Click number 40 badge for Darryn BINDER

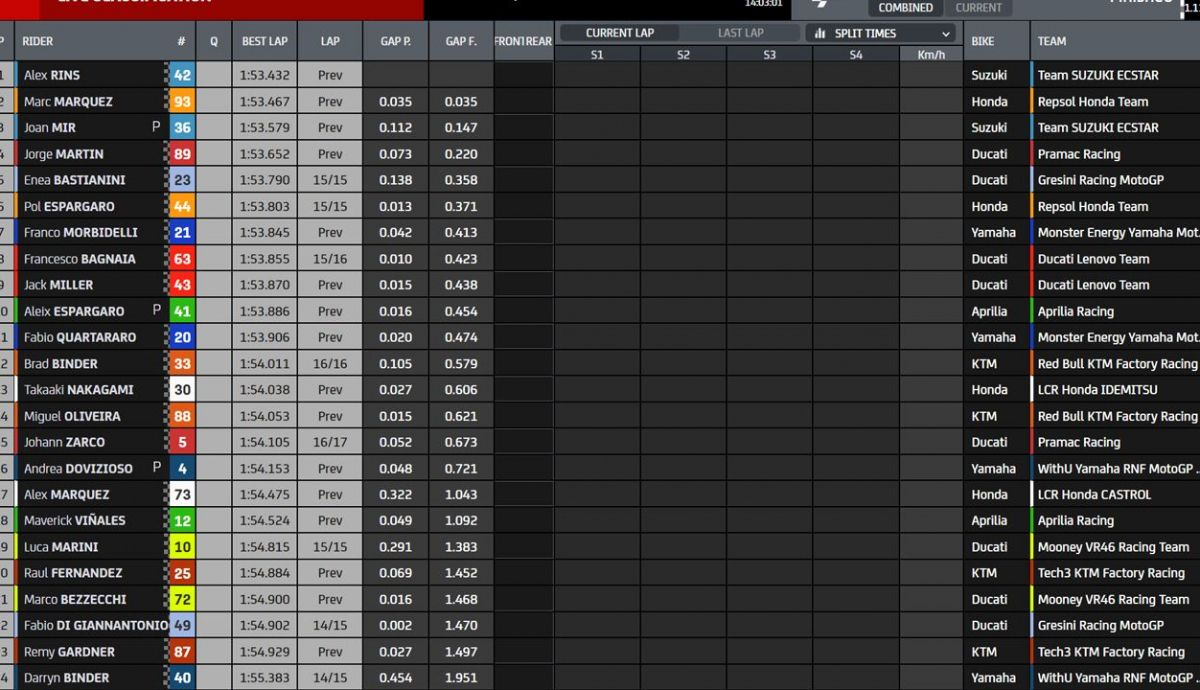click(182, 678)
